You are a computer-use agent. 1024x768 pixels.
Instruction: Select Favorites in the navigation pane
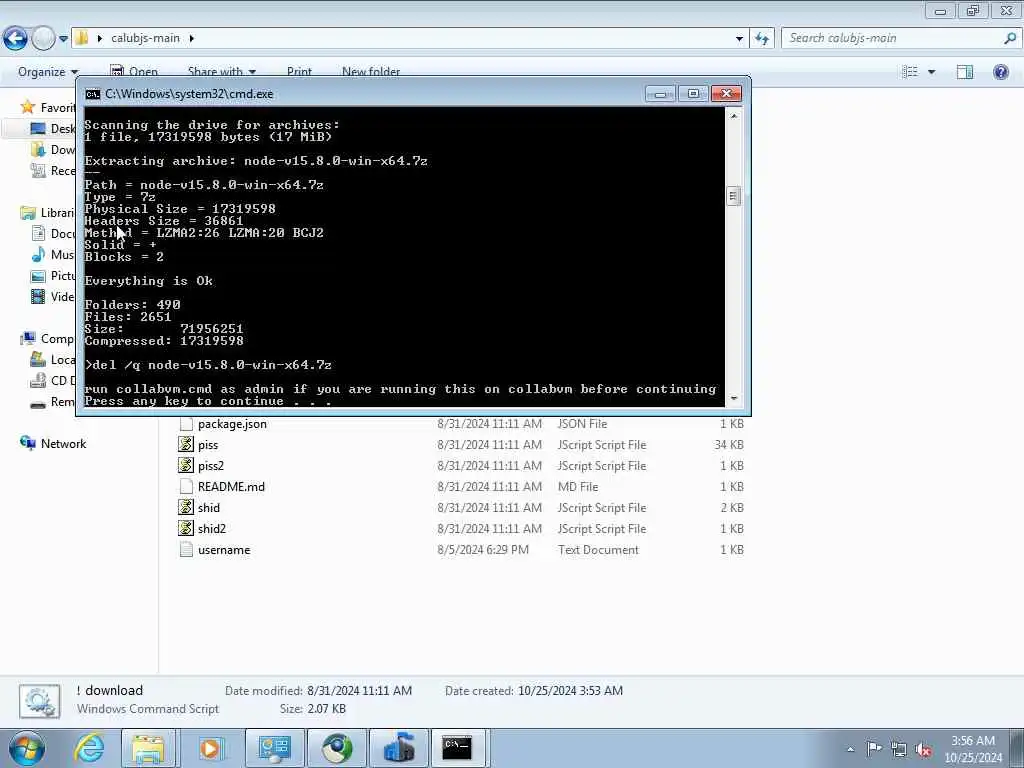click(x=48, y=107)
